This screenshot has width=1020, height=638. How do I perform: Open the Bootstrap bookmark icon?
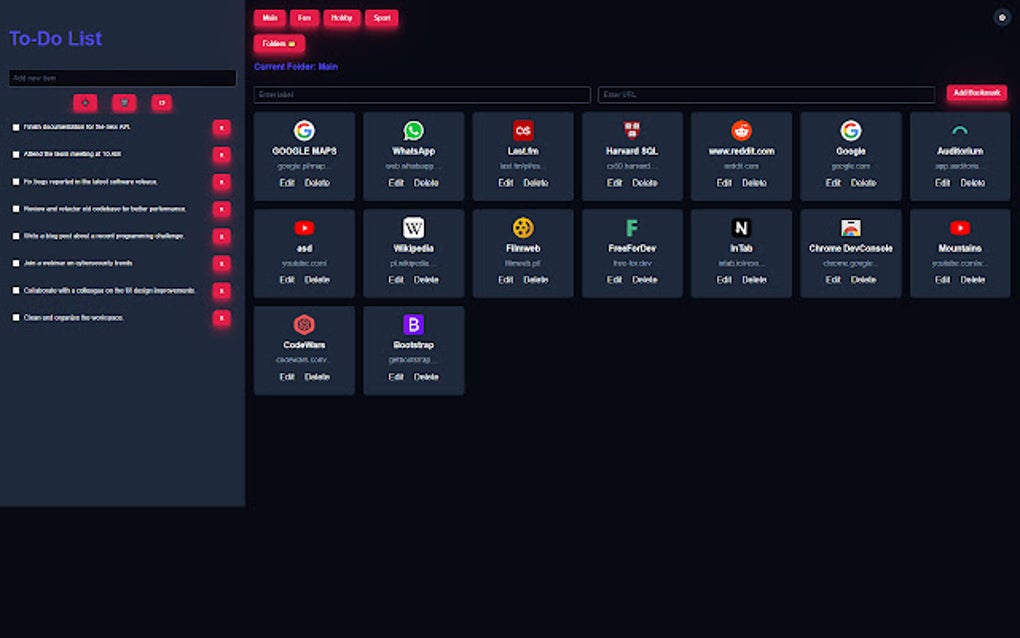[413, 325]
